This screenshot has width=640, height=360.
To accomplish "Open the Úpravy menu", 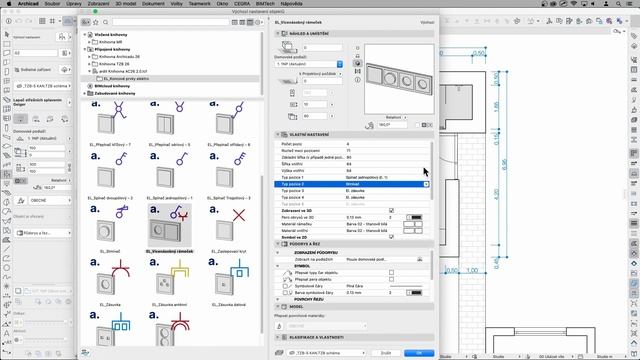I will coord(73,4).
